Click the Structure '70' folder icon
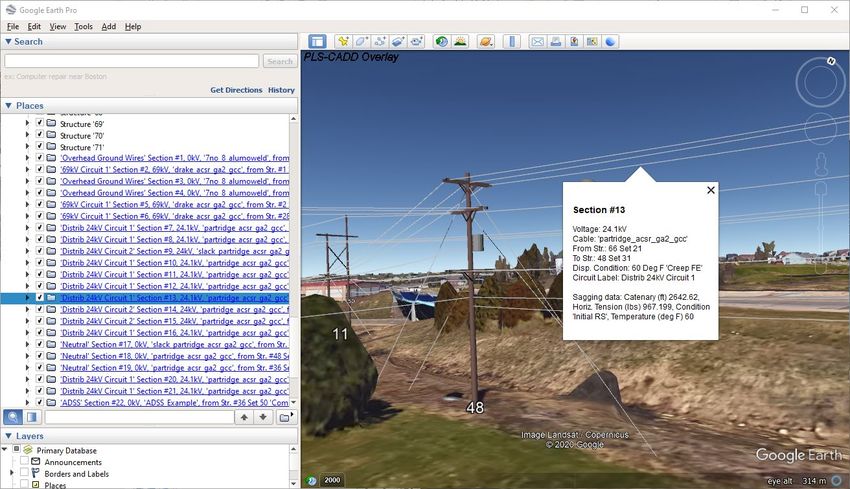 tap(51, 135)
